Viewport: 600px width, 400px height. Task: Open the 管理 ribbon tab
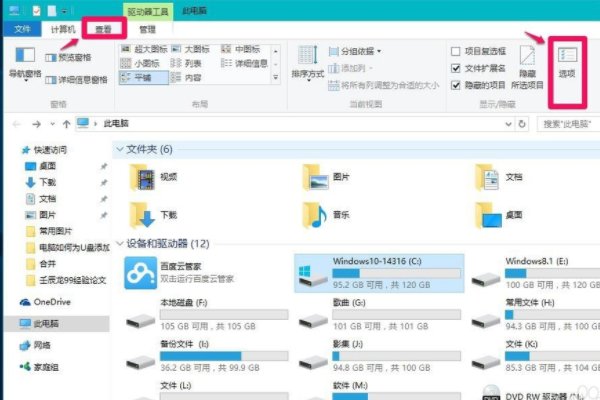[x=147, y=29]
